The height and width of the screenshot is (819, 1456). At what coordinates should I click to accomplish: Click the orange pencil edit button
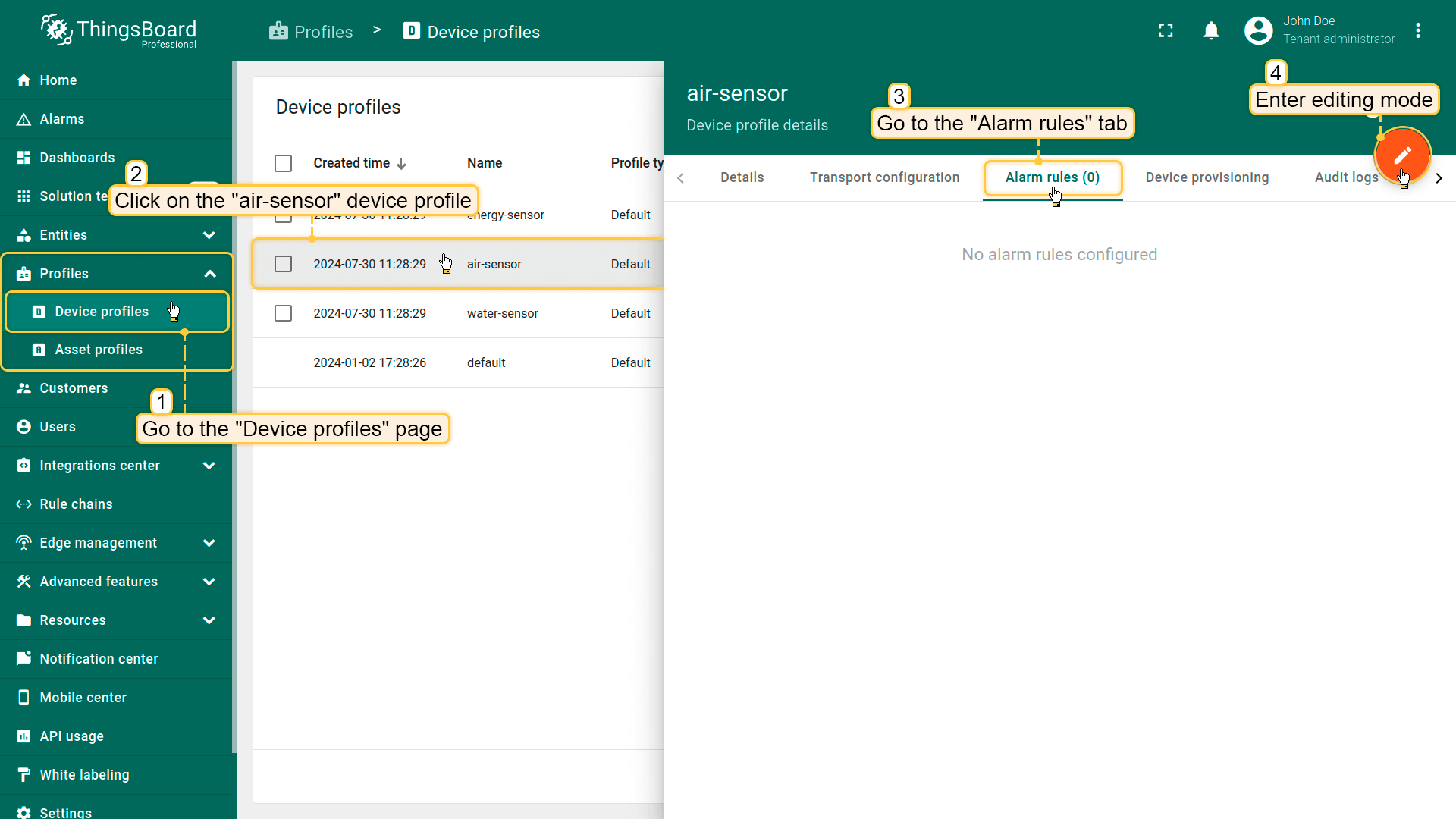pos(1402,155)
